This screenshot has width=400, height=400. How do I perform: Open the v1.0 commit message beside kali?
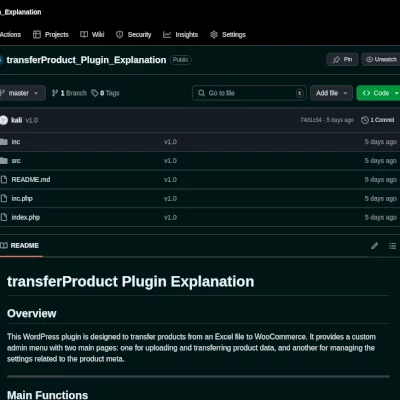32,120
